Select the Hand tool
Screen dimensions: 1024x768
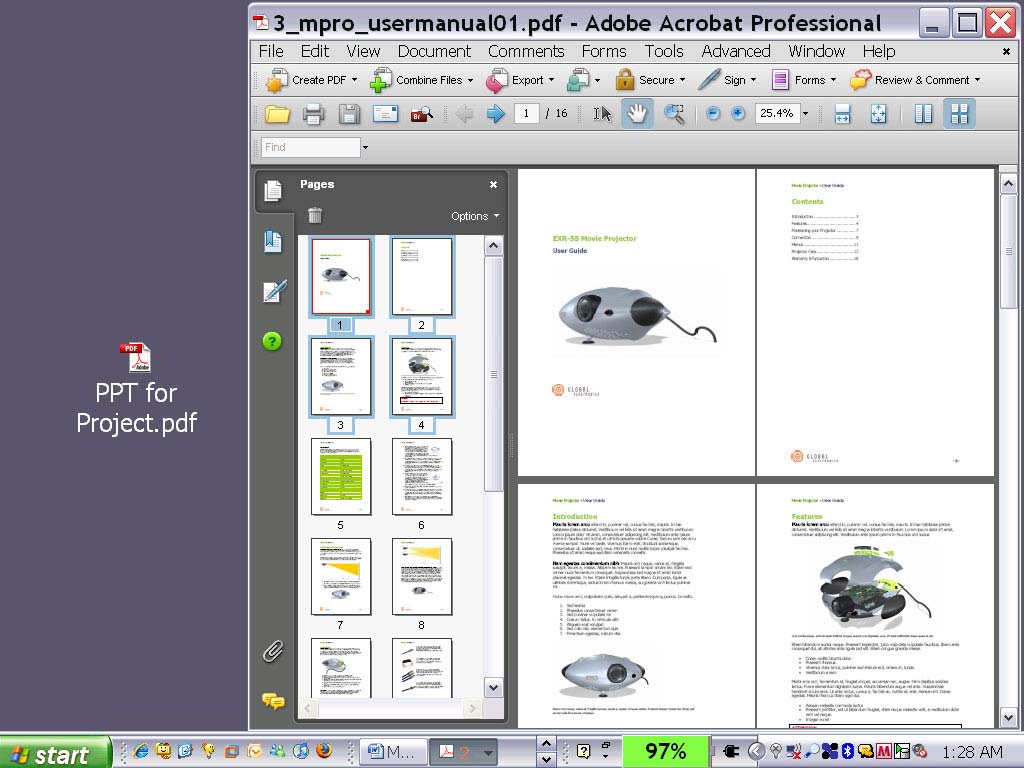click(x=637, y=114)
